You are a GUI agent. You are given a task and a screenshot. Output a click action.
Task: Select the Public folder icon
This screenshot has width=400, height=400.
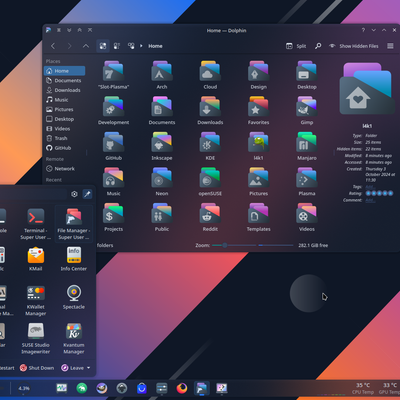point(162,213)
